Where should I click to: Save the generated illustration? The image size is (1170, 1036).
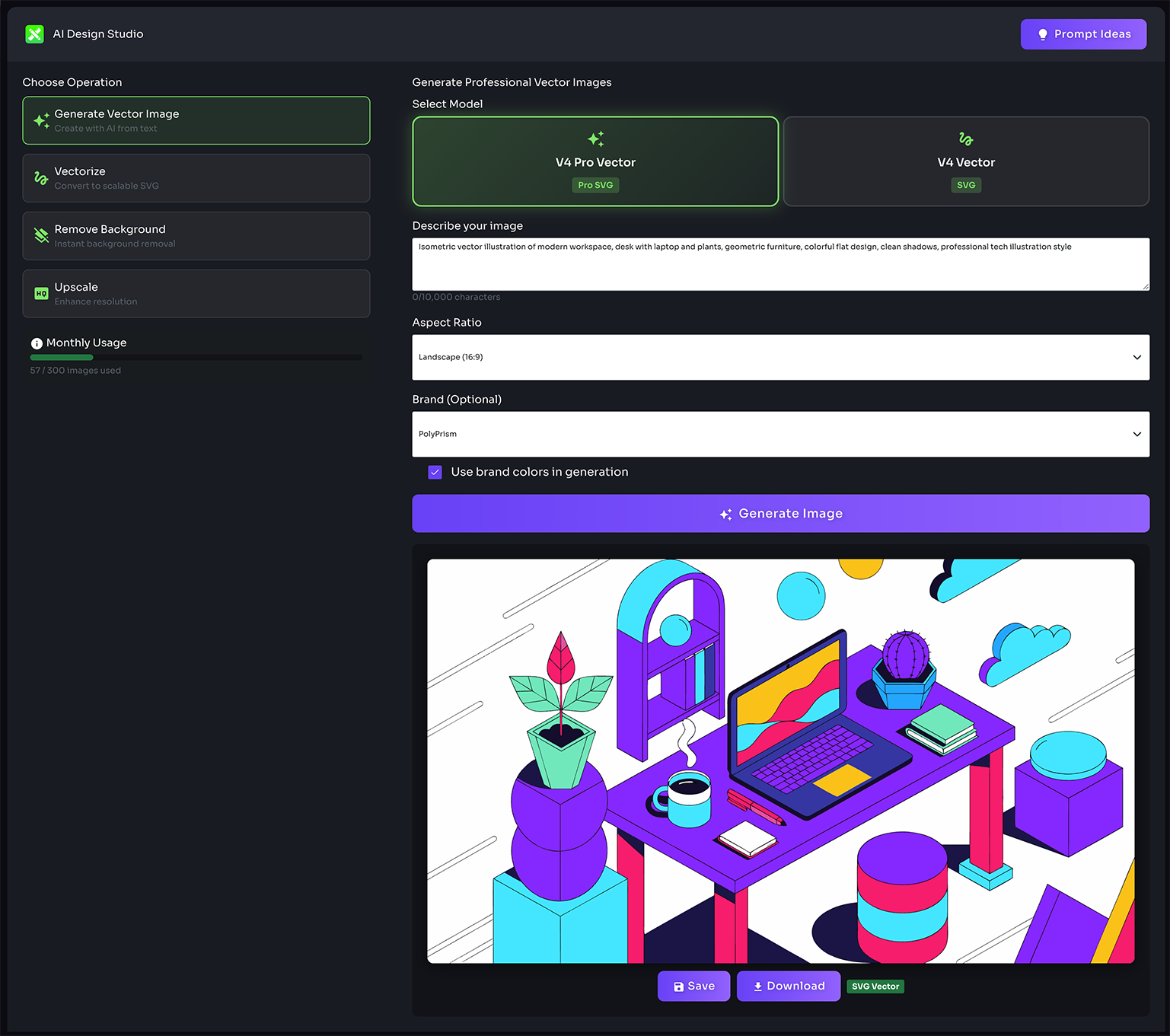[x=693, y=986]
